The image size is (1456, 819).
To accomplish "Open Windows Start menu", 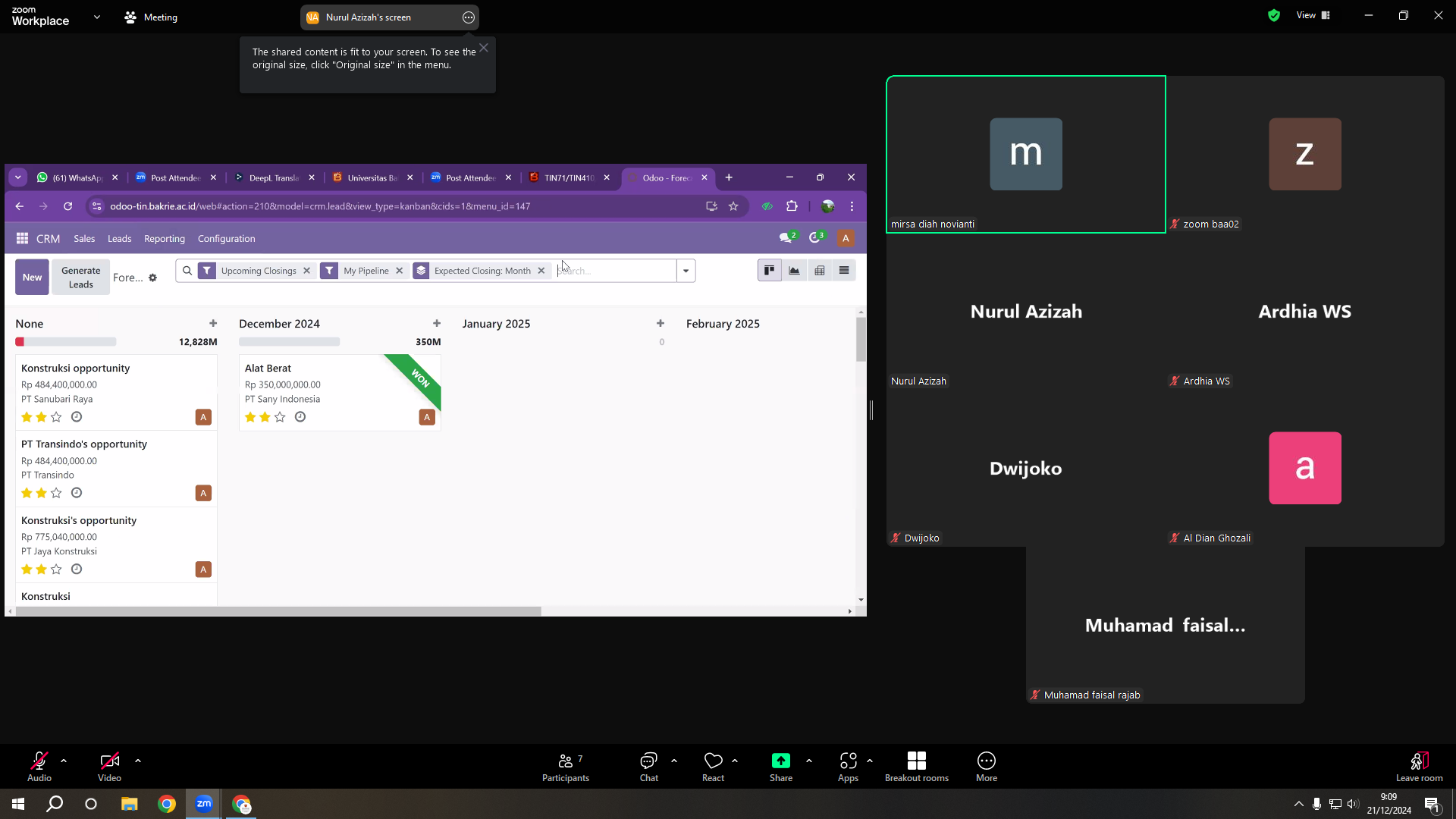I will coord(18,804).
